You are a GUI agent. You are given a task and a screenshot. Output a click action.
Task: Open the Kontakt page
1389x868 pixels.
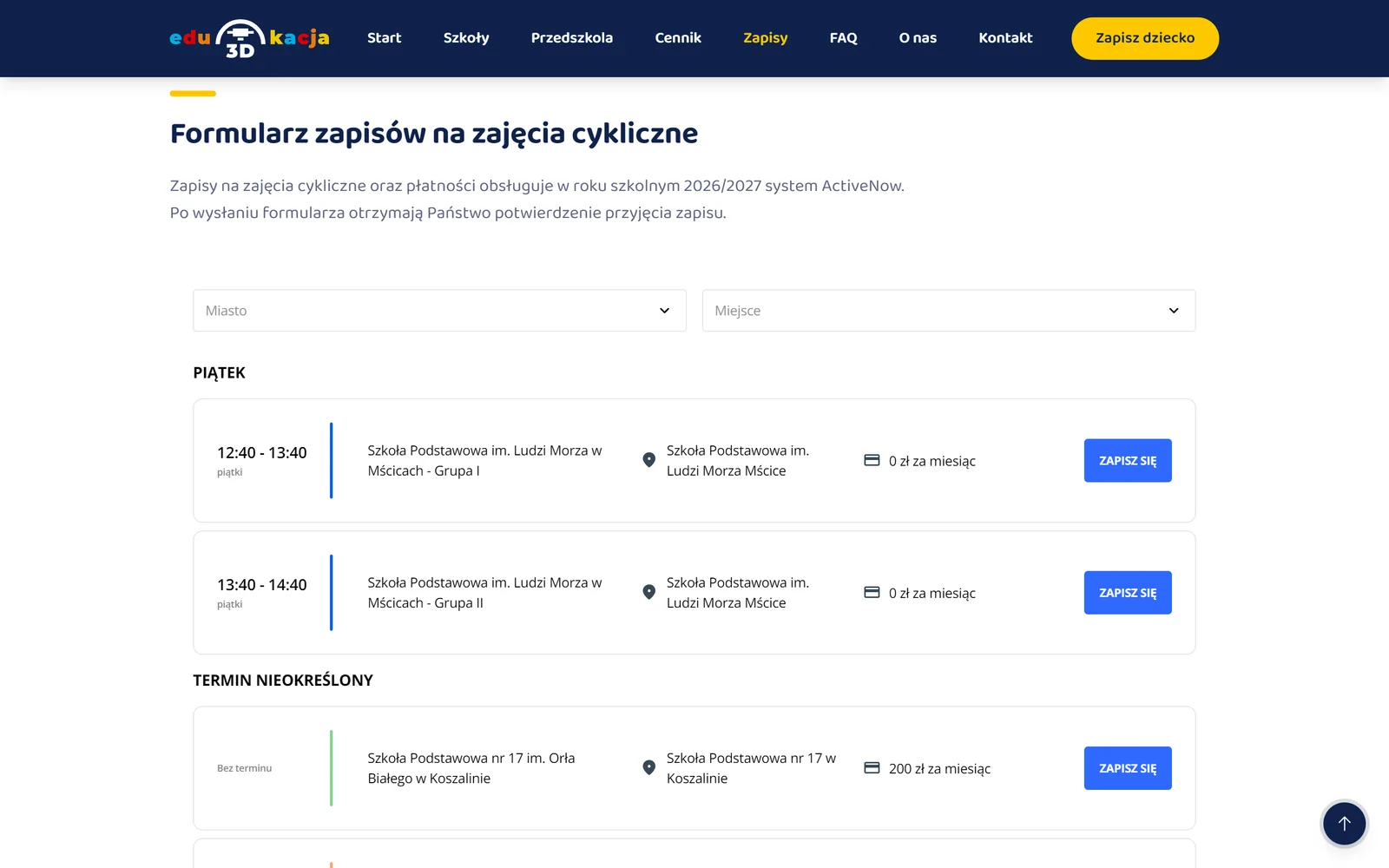pos(1005,38)
